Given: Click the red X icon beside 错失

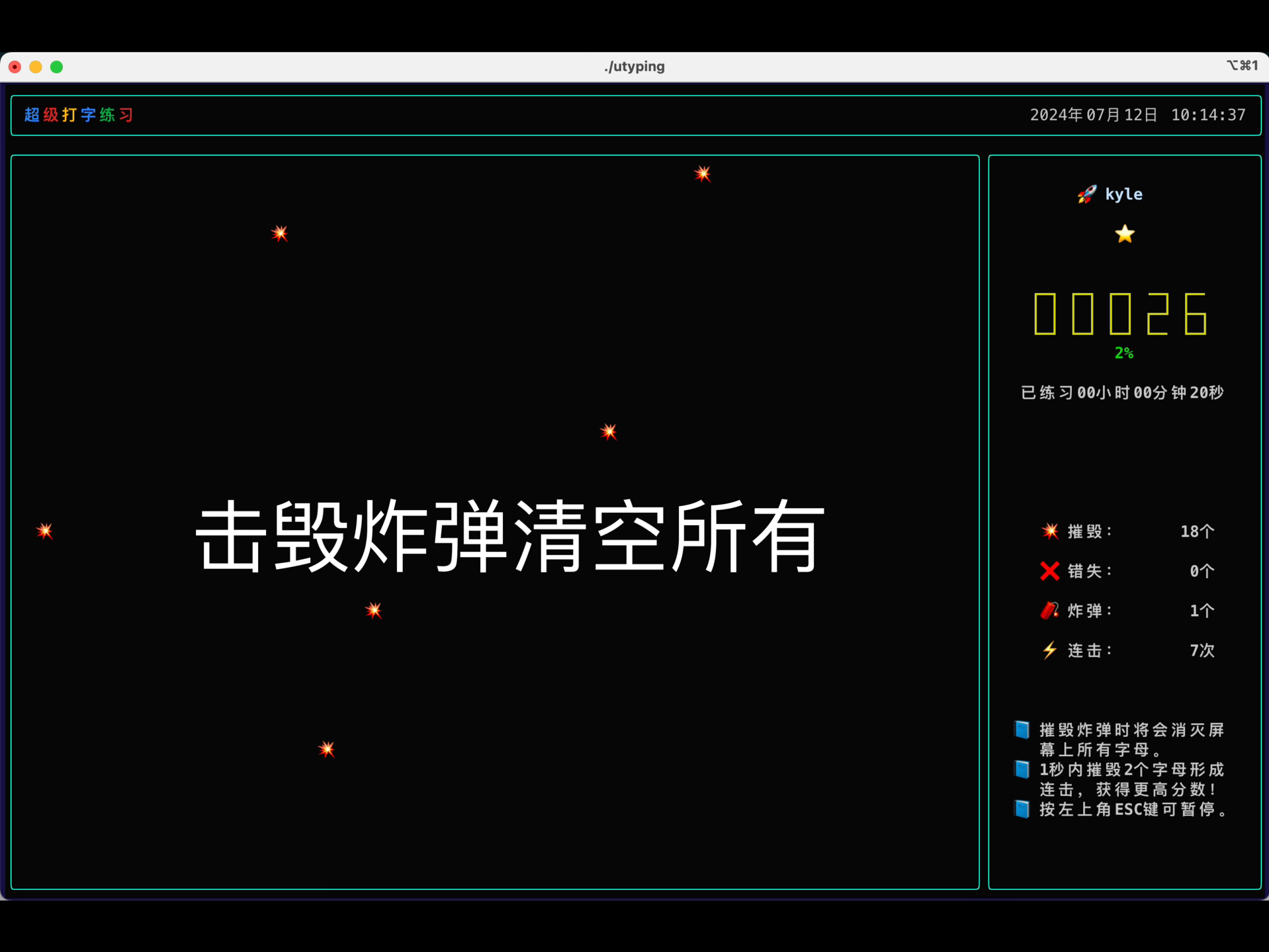Looking at the screenshot, I should pos(1049,571).
